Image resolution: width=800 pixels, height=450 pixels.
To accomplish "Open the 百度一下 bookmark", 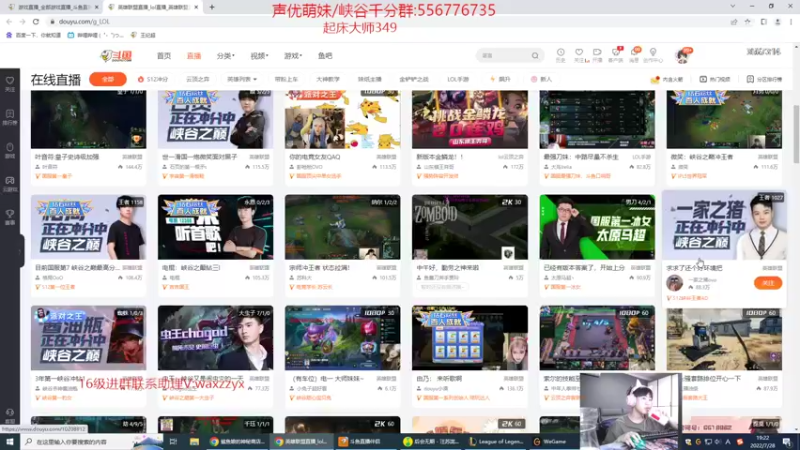I will coord(34,35).
